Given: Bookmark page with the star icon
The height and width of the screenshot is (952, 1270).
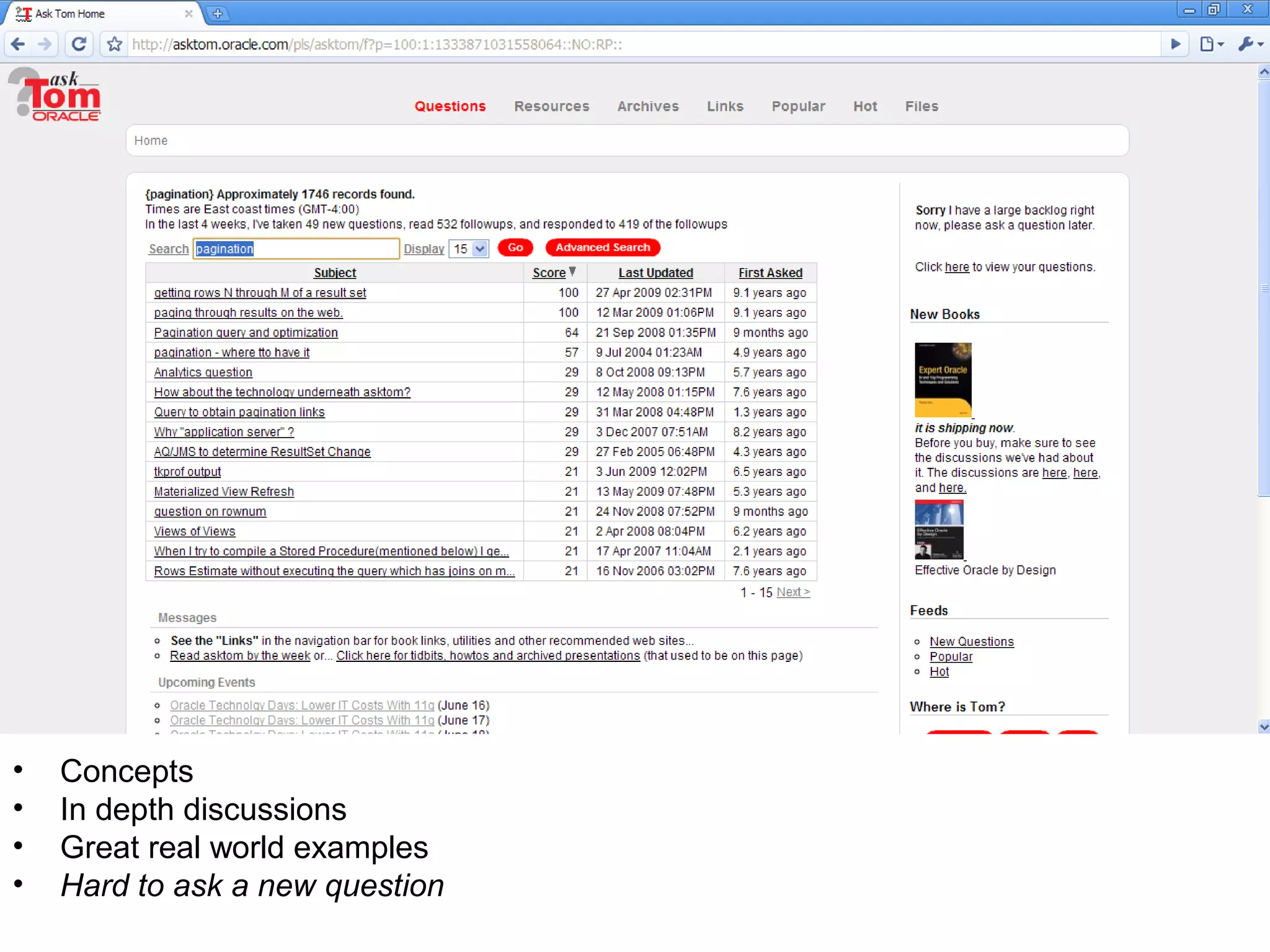Looking at the screenshot, I should point(115,44).
